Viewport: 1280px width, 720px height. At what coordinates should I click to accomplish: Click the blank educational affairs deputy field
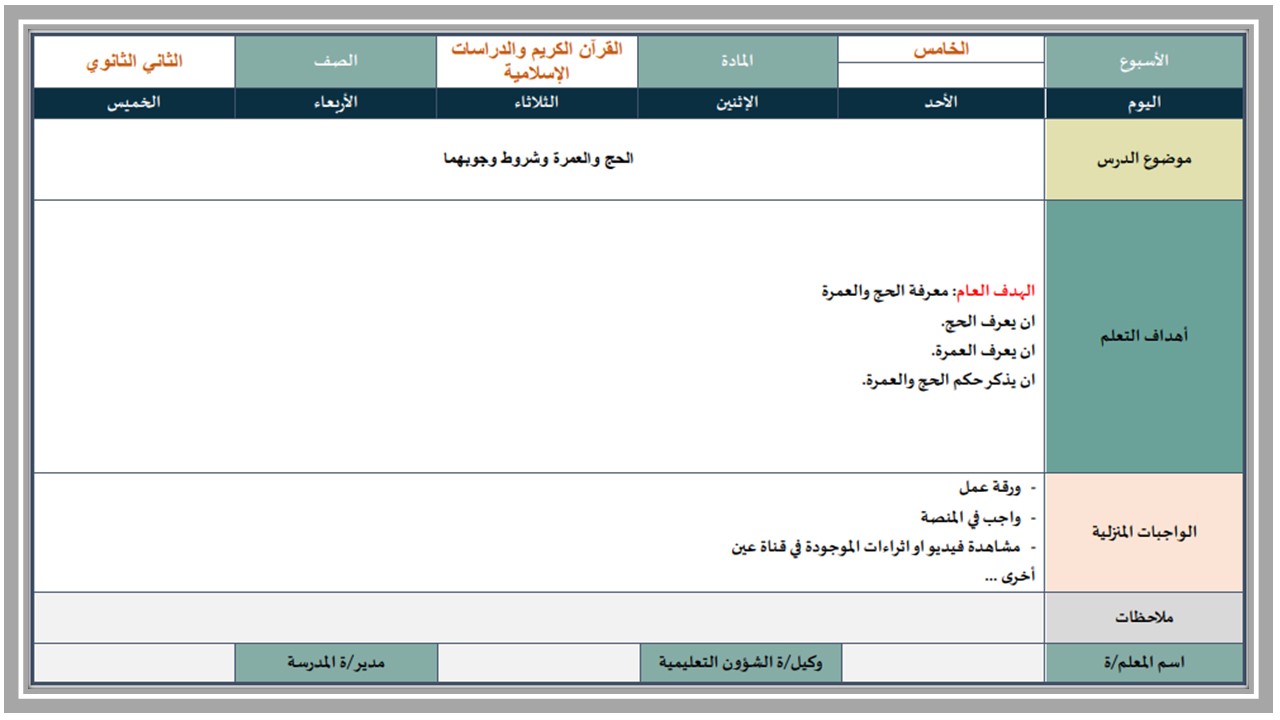[538, 664]
